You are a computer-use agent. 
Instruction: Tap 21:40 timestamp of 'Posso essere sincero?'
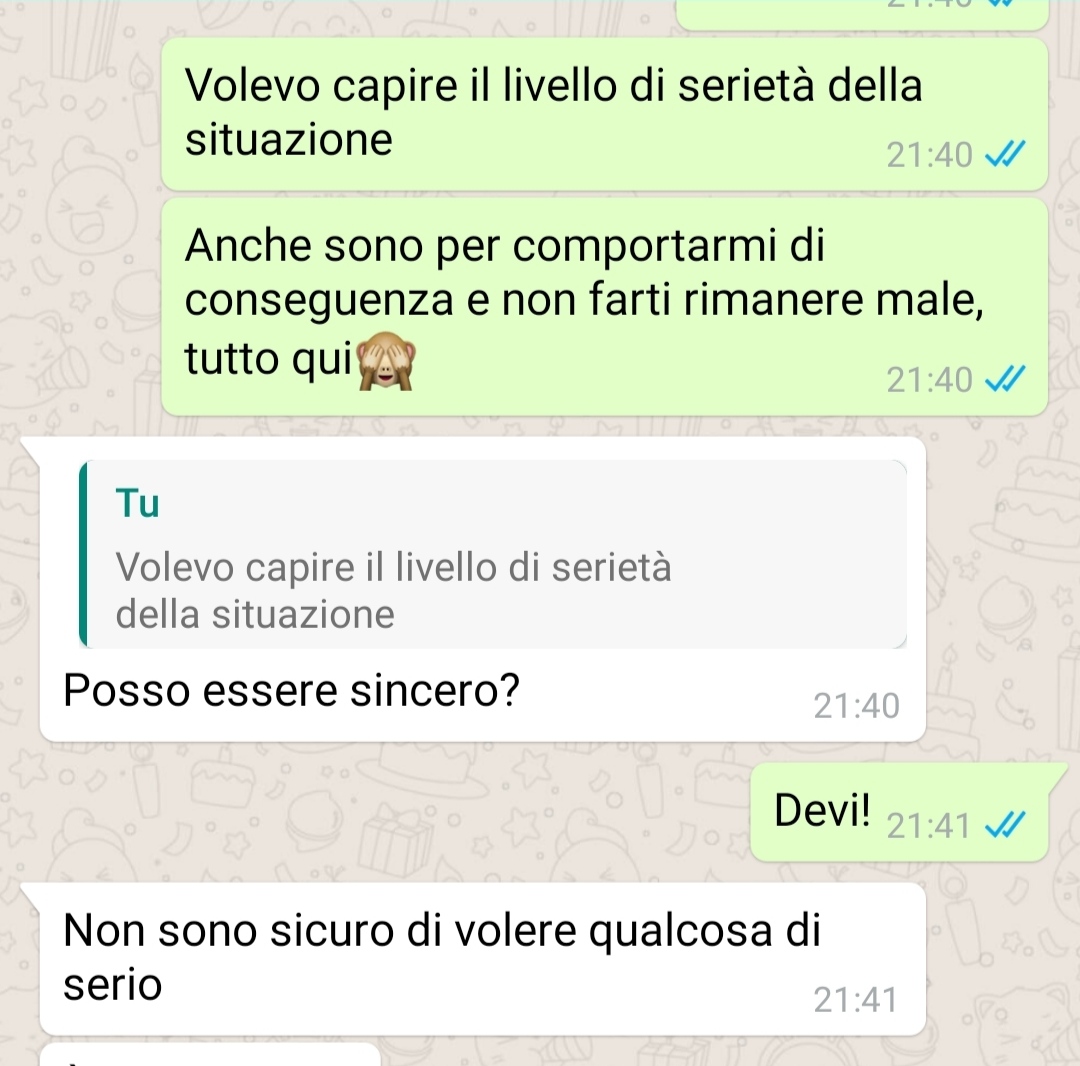856,706
